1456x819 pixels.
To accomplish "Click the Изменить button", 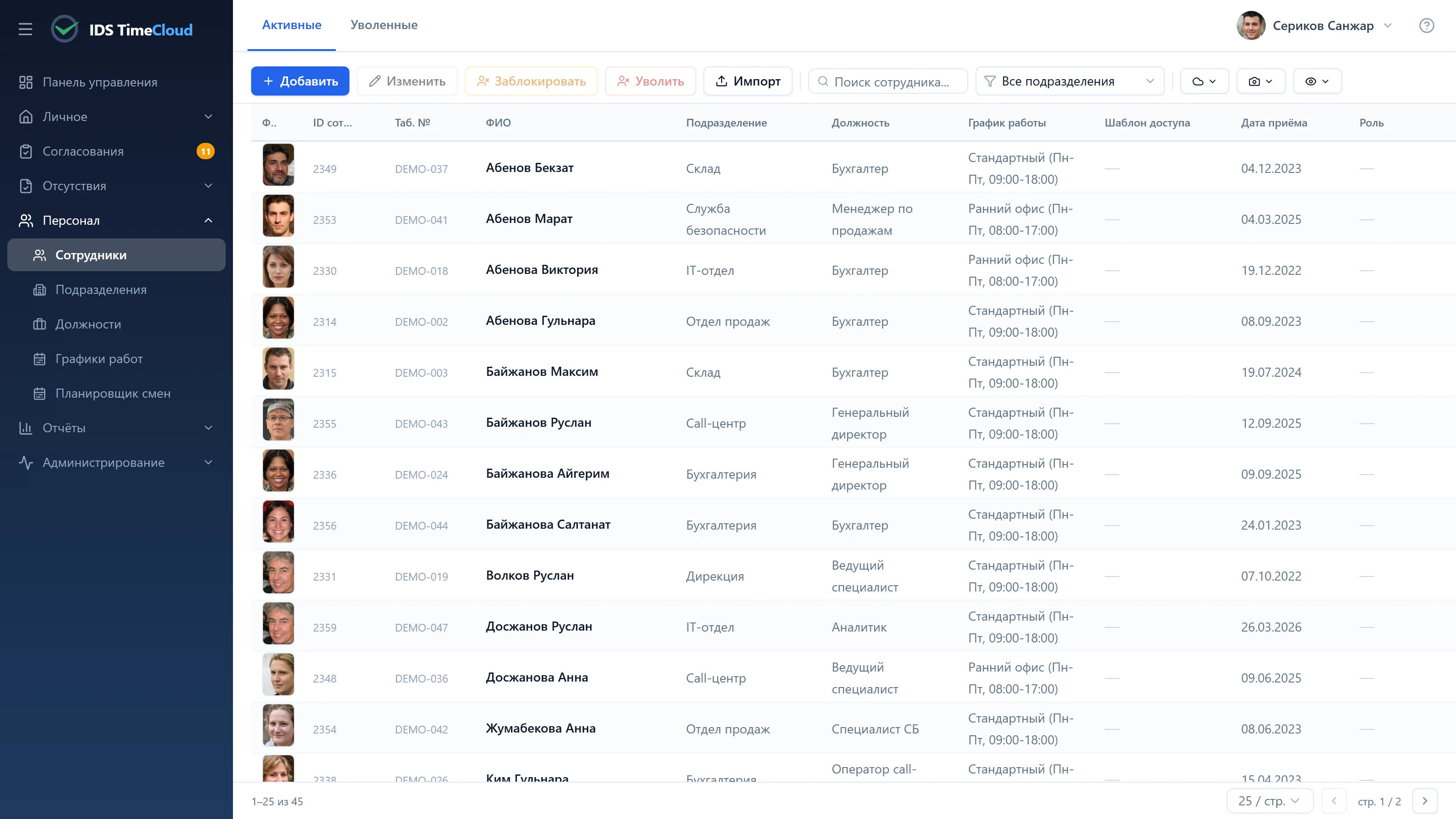I will pyautogui.click(x=407, y=81).
